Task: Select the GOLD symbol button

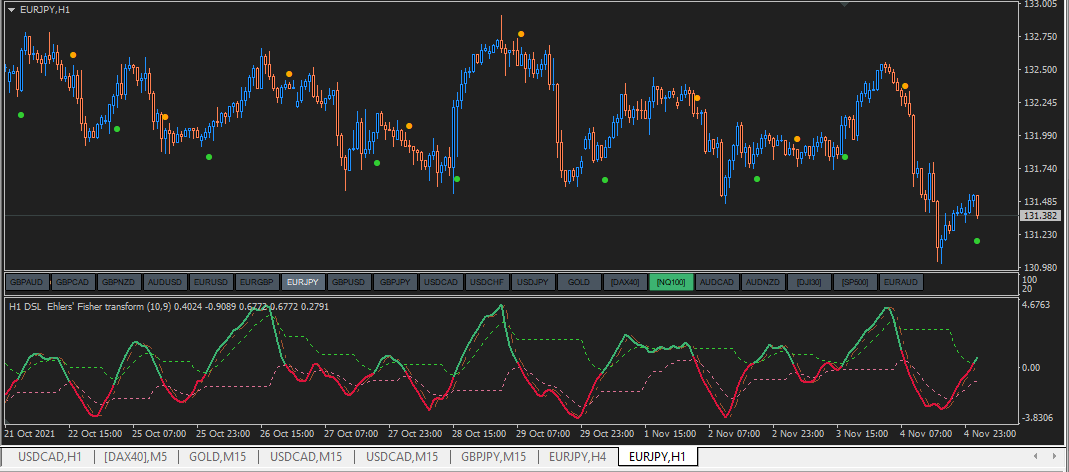Action: pos(579,283)
